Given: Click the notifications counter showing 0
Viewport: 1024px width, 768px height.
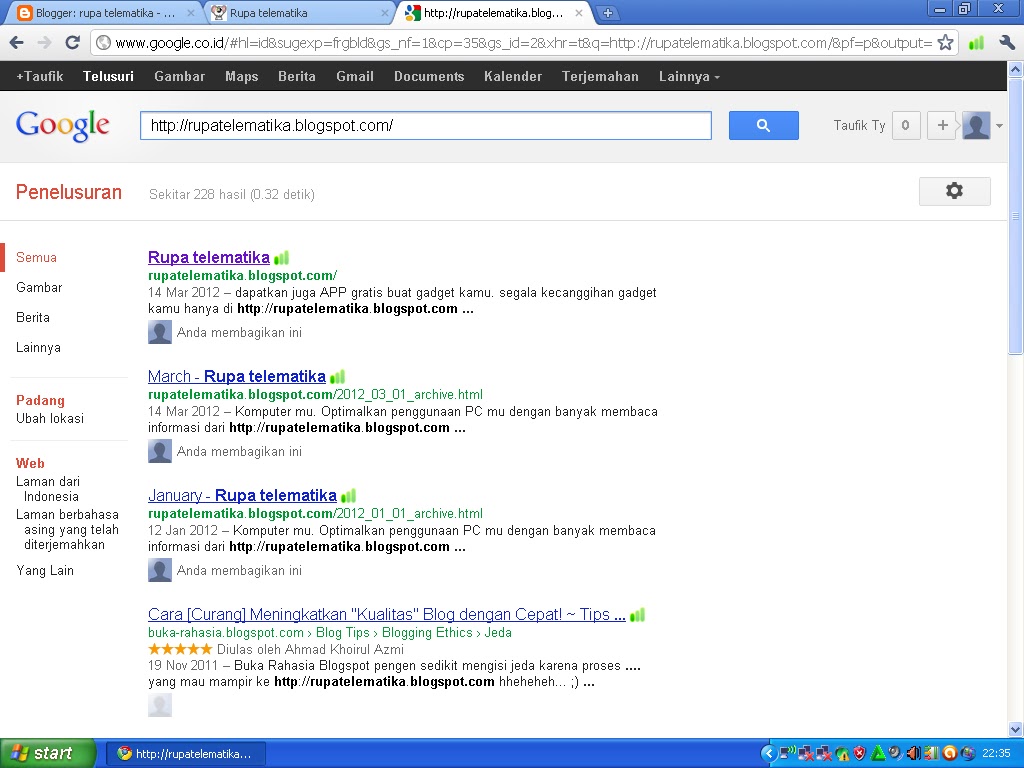Looking at the screenshot, I should pos(905,125).
